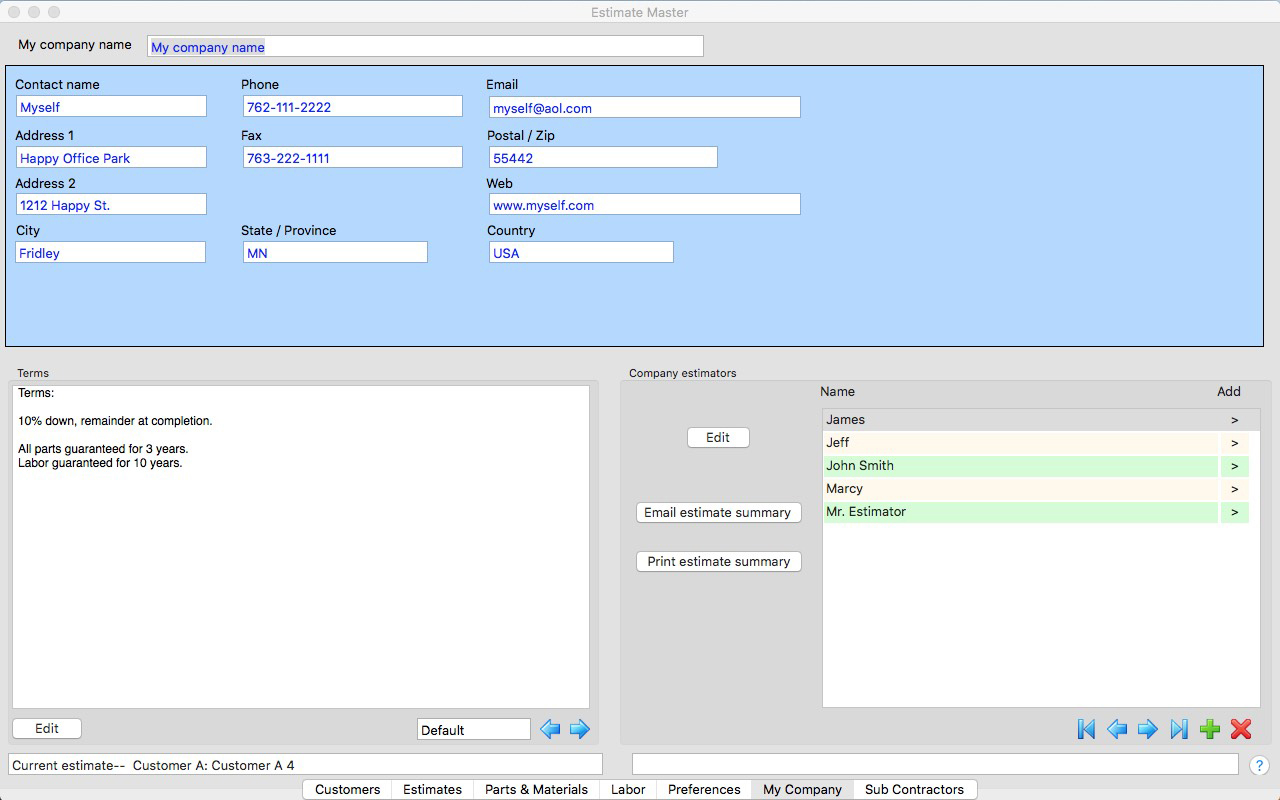Add James using the > arrow
1280x800 pixels.
click(1234, 420)
